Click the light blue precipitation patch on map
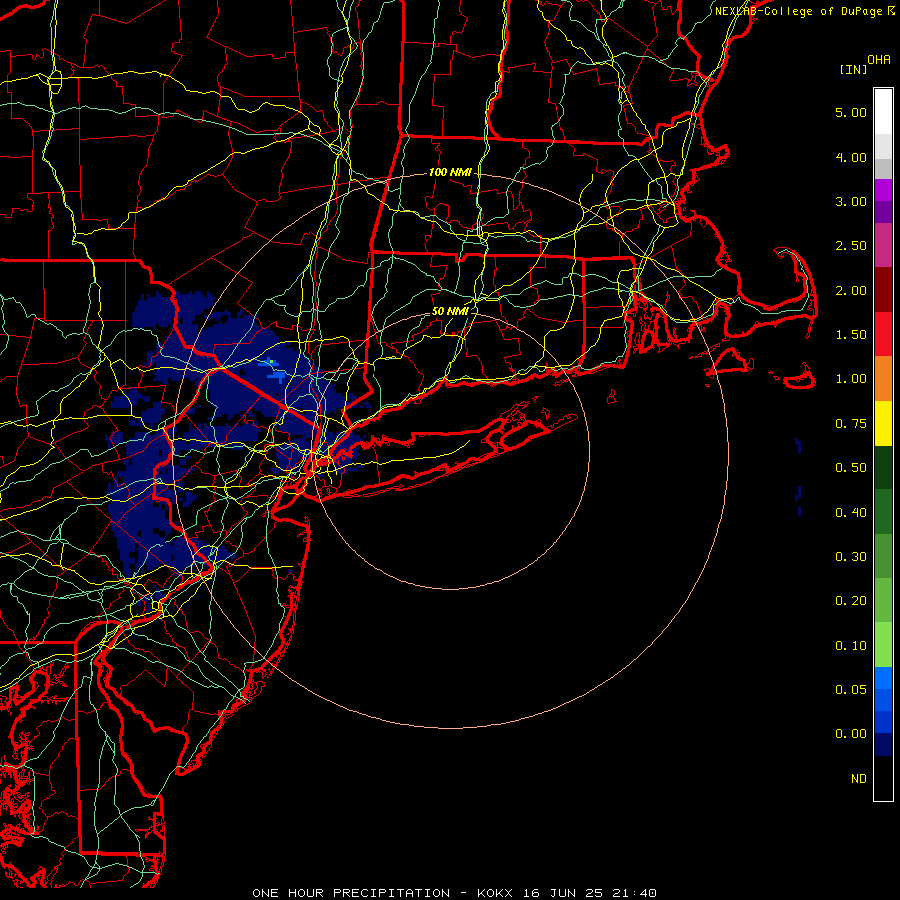Viewport: 900px width, 900px height. 273,370
